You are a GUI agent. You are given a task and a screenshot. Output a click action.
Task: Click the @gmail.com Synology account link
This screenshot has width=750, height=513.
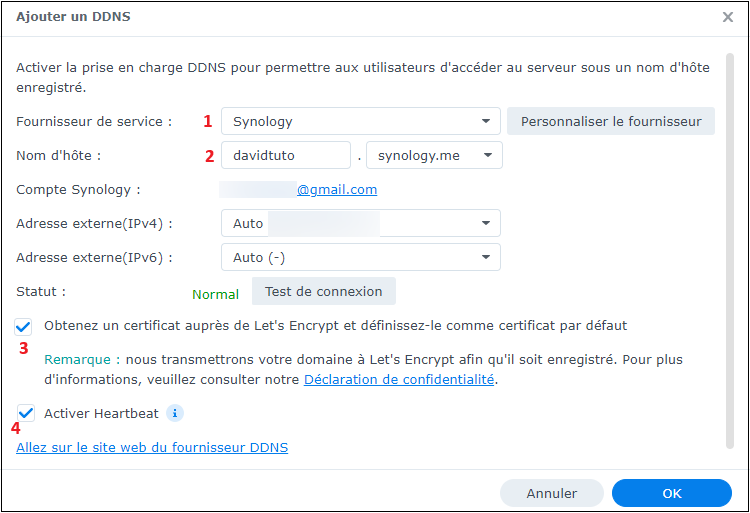(337, 190)
